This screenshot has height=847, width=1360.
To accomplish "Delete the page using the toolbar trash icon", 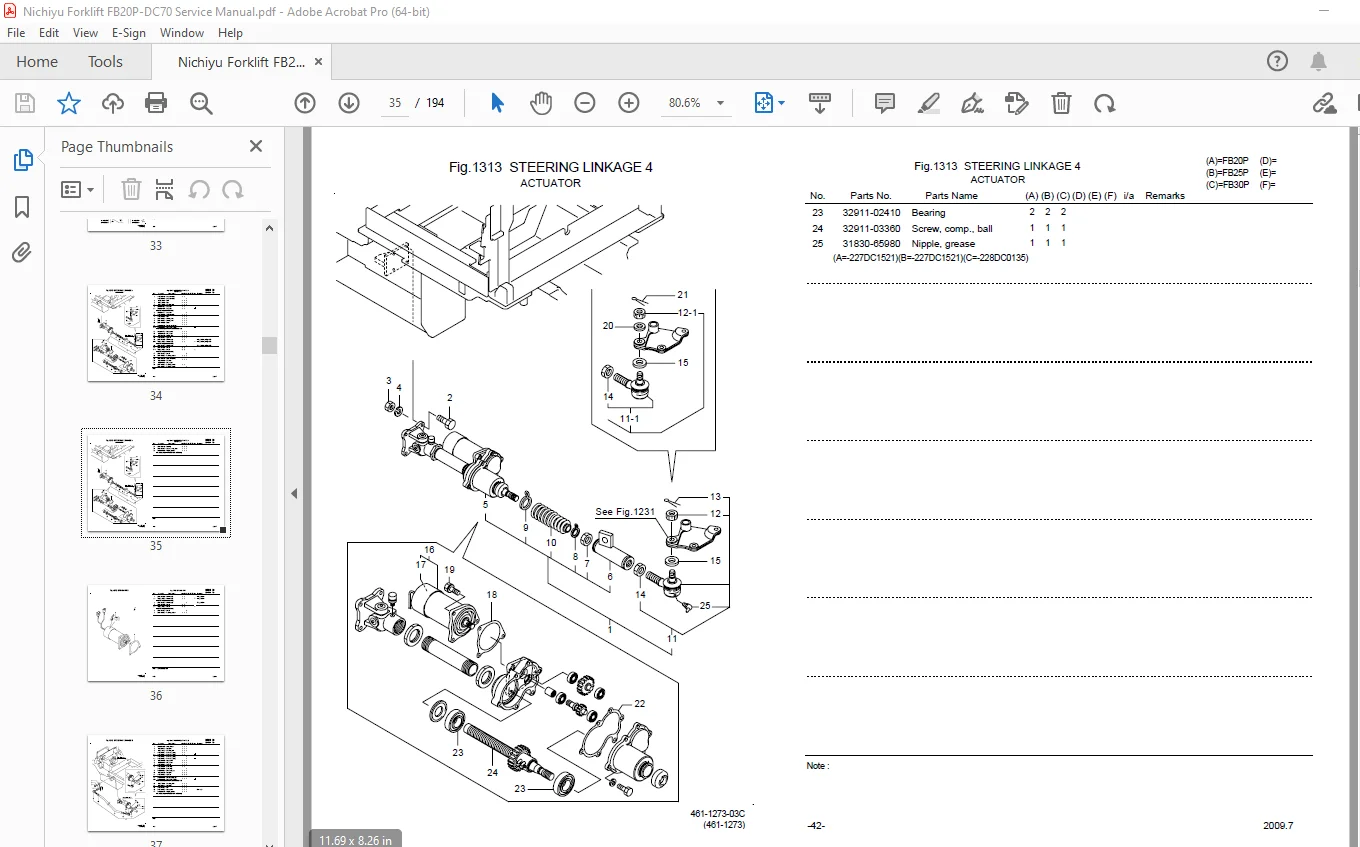I will pos(1061,103).
